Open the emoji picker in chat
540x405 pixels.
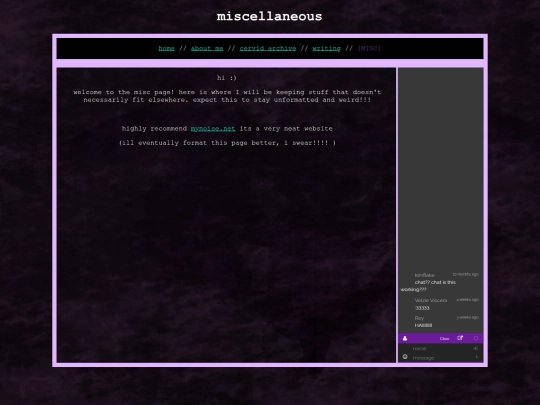pos(405,357)
